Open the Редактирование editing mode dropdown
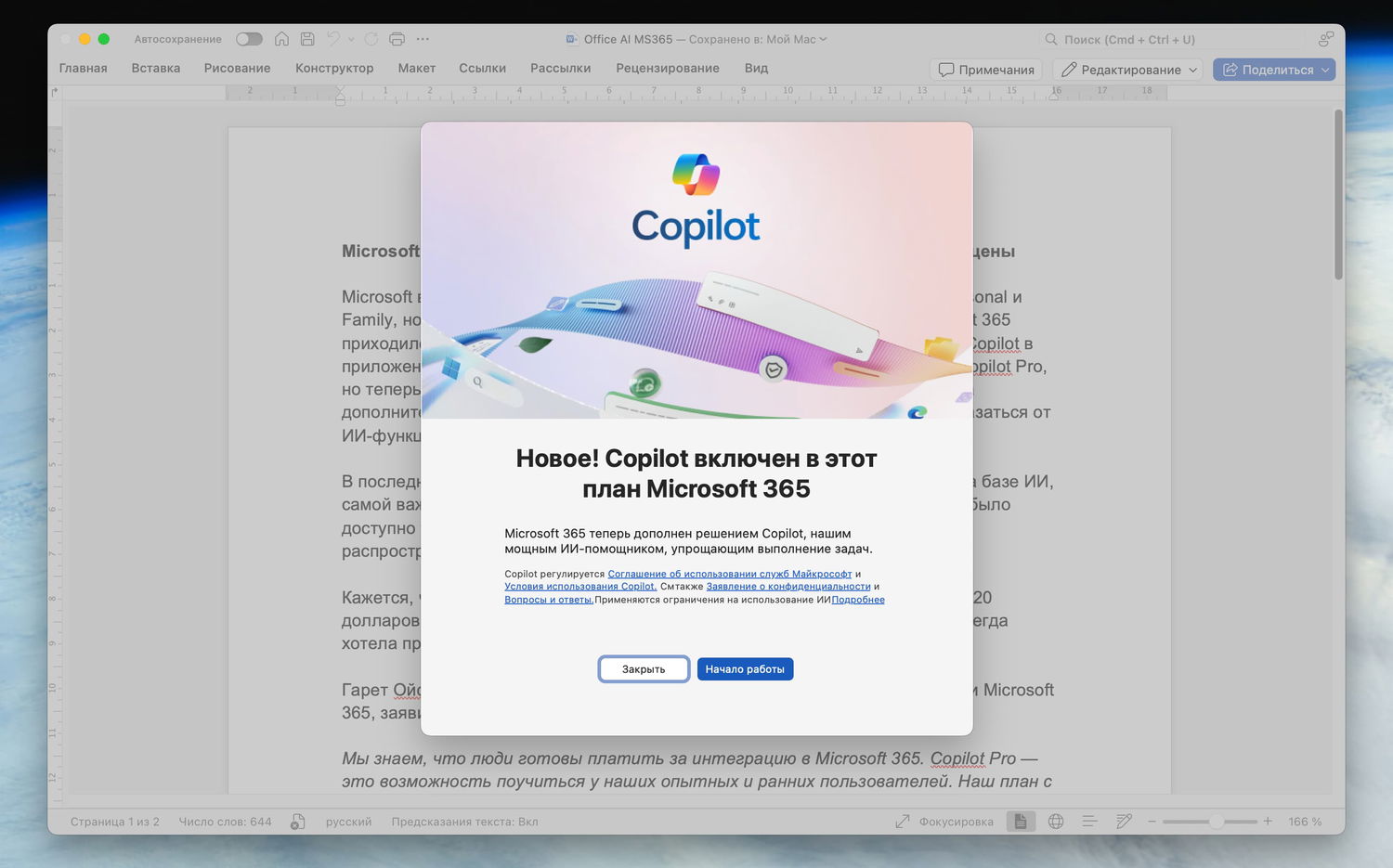This screenshot has width=1393, height=868. pos(1126,69)
